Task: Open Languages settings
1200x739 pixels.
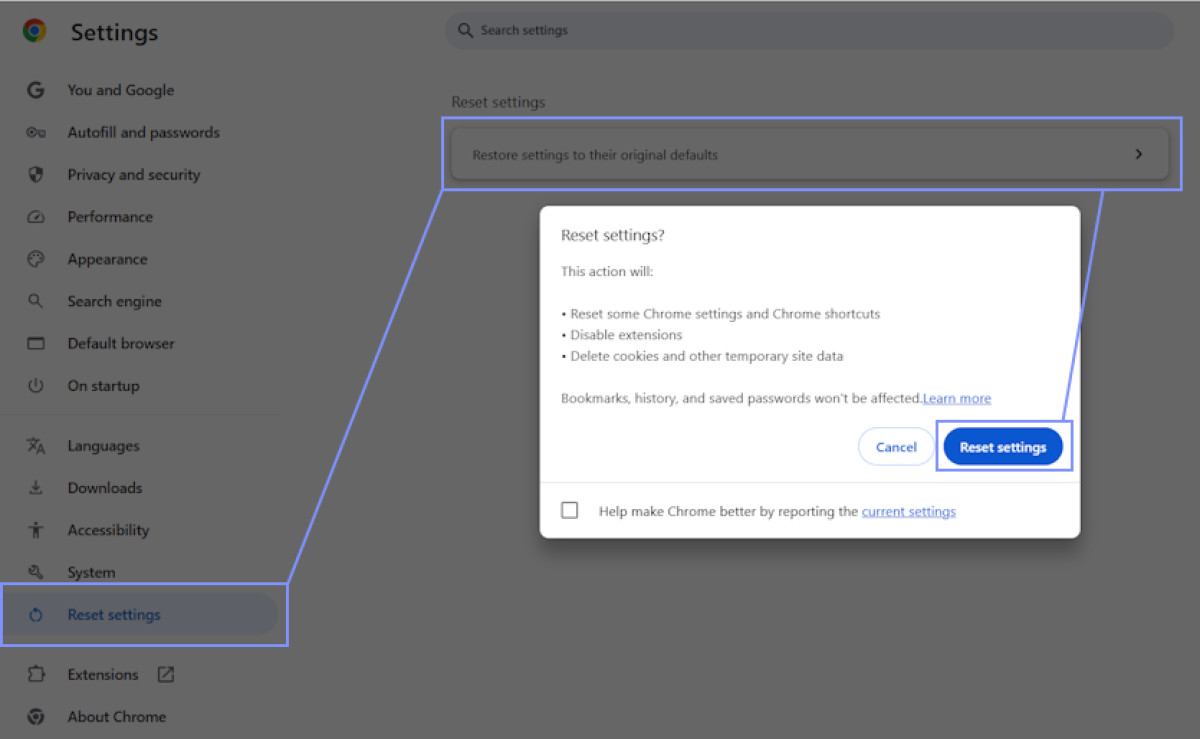Action: point(103,446)
